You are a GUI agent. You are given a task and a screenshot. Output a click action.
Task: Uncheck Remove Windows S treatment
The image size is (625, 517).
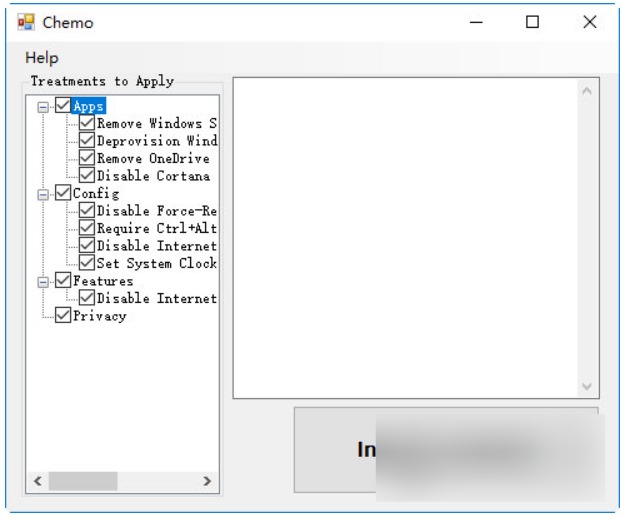pyautogui.click(x=86, y=123)
